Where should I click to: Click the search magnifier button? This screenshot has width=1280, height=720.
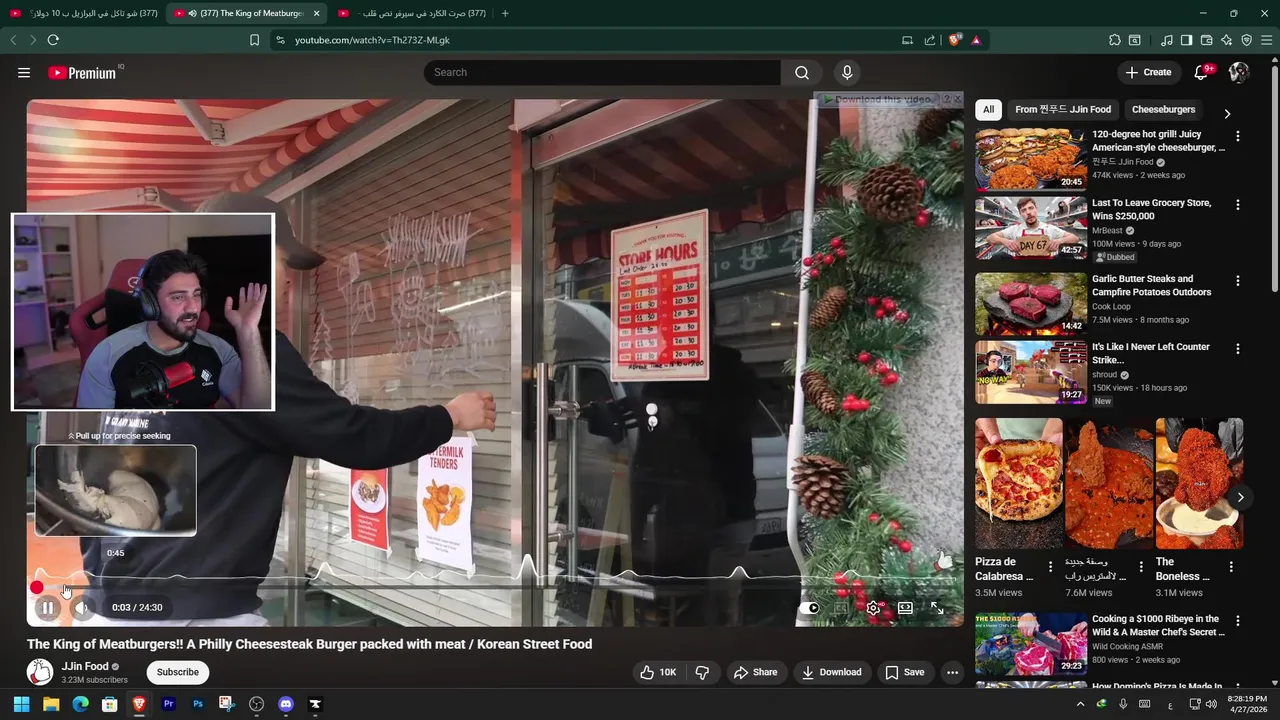point(802,72)
